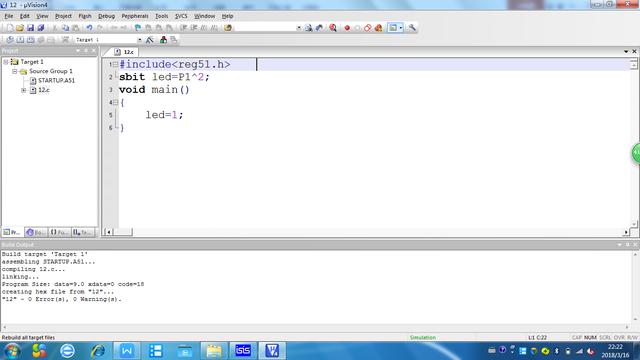The image size is (640, 360).
Task: Create a new file with the toolbar icon
Action: pyautogui.click(x=10, y=28)
